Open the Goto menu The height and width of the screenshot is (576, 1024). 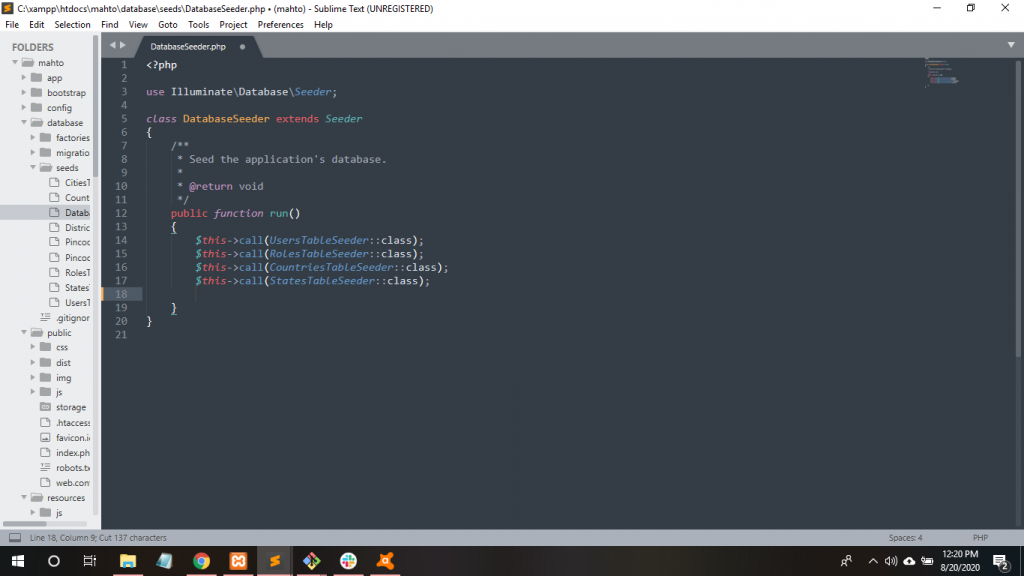pos(167,24)
